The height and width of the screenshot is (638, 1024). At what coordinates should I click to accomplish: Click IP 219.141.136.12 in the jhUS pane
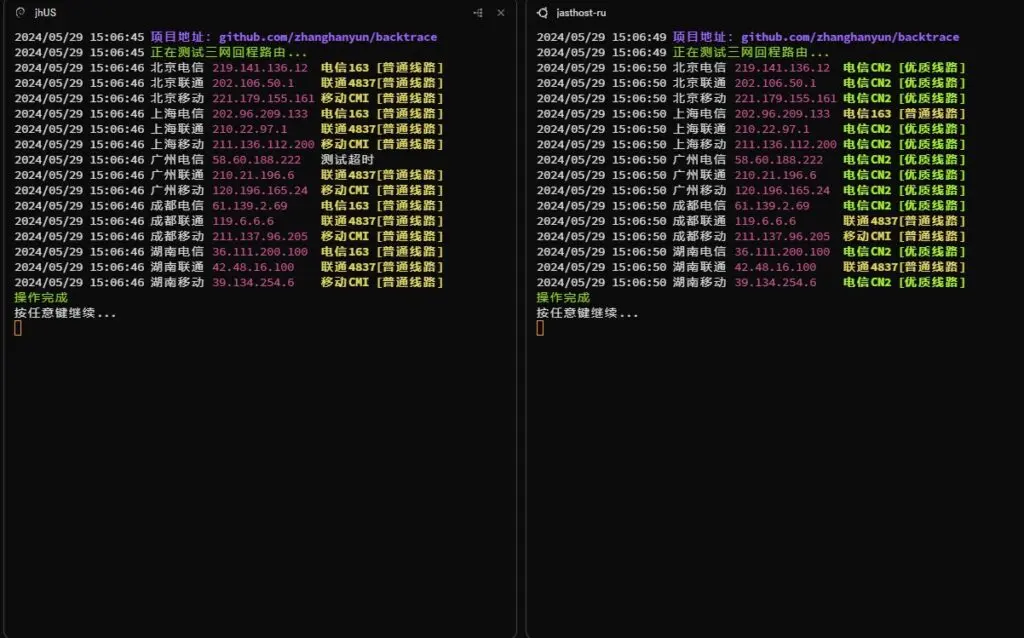click(x=260, y=68)
